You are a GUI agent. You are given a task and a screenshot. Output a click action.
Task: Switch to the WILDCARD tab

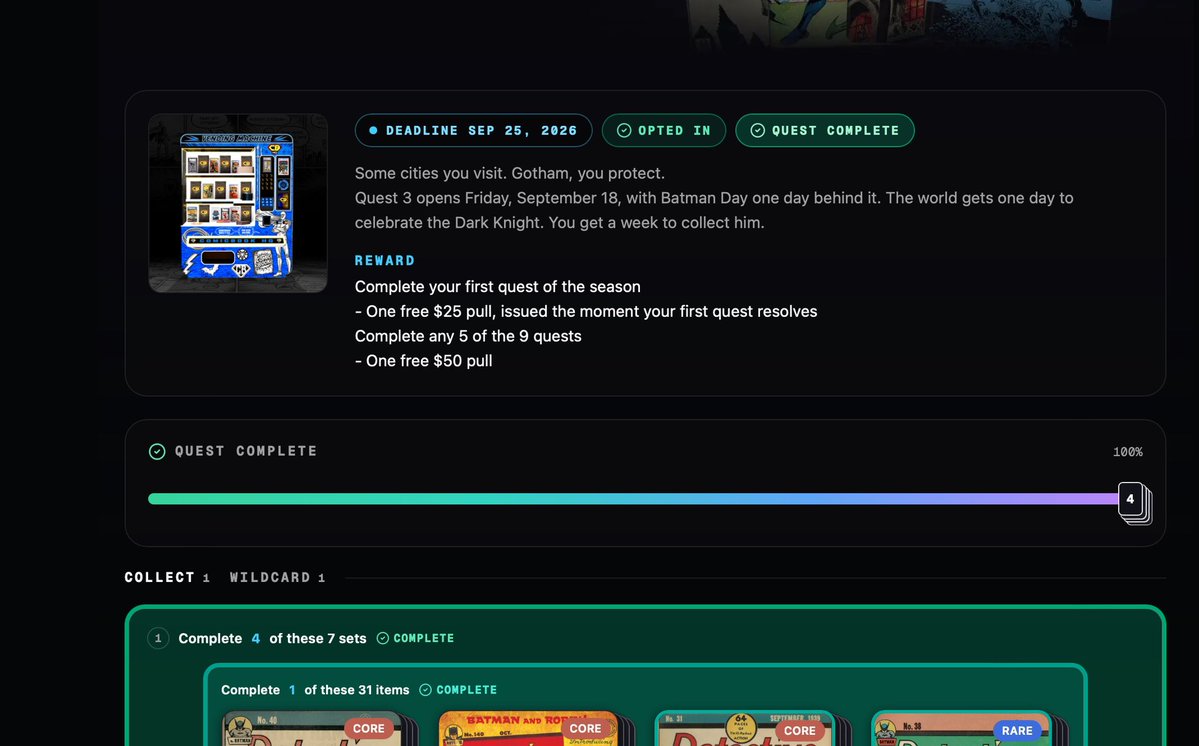(278, 578)
